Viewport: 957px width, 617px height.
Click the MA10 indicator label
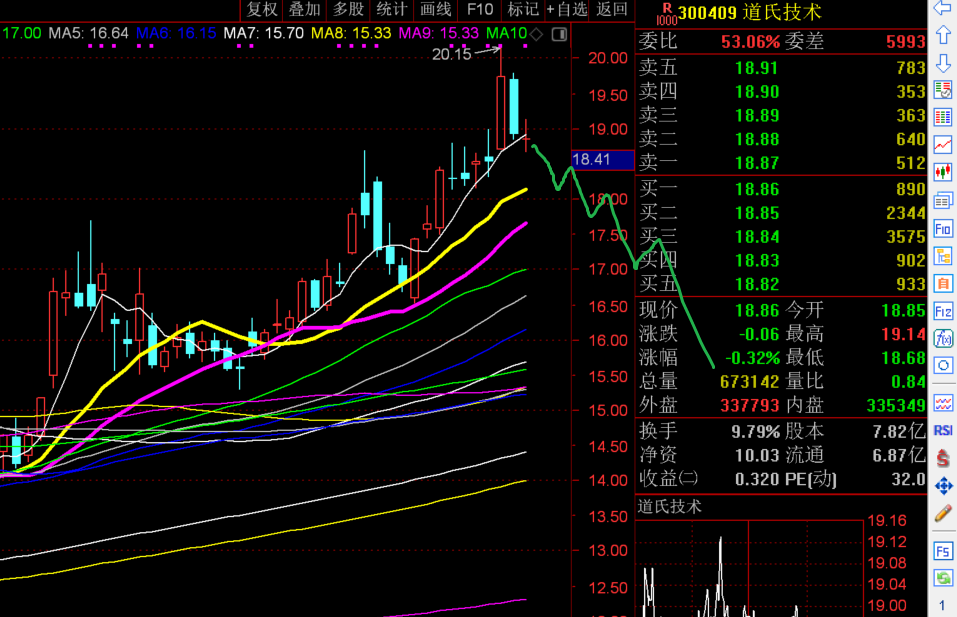[x=507, y=33]
